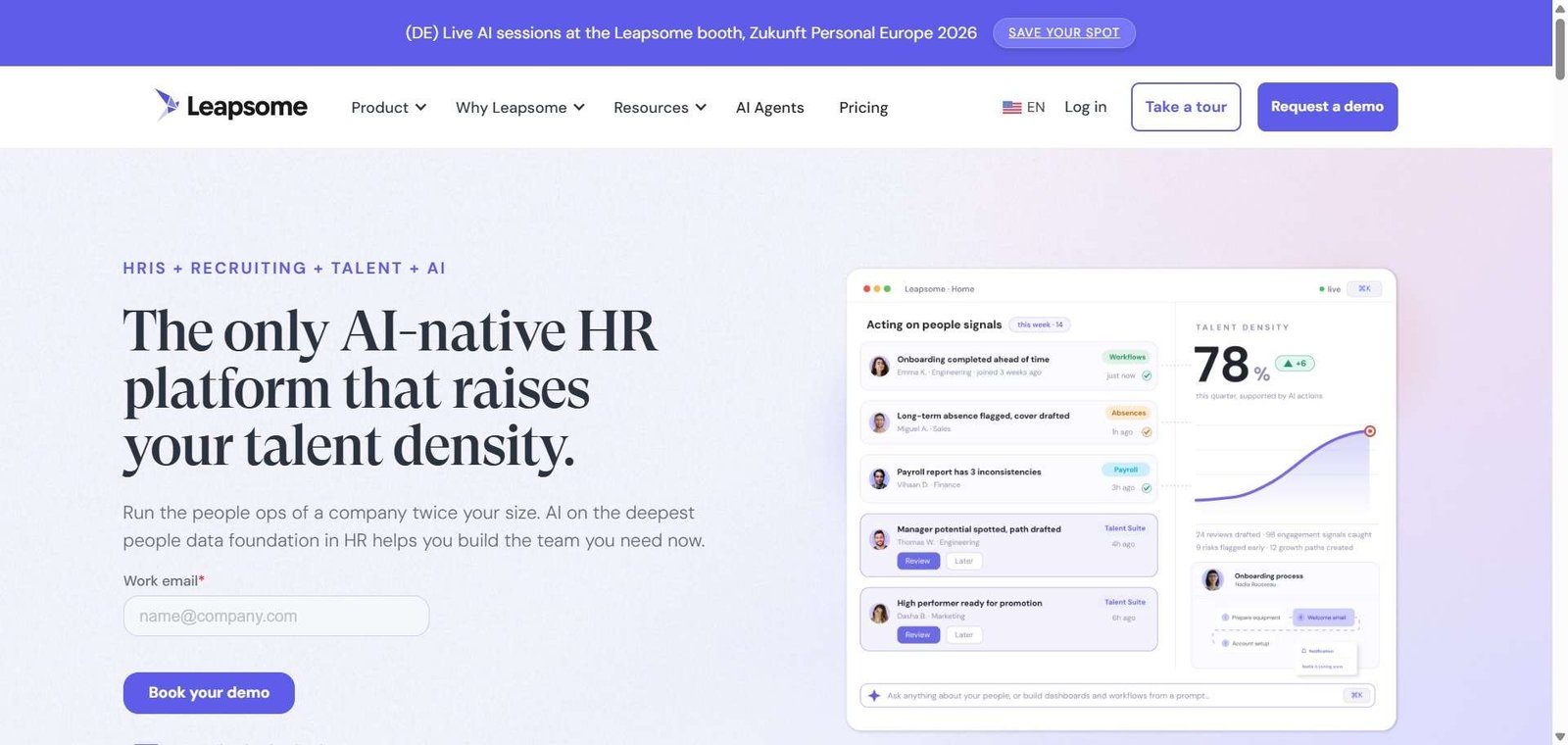Image resolution: width=1568 pixels, height=745 pixels.
Task: Click the 'Prepare equipment' onboarding step
Action: point(1251,618)
